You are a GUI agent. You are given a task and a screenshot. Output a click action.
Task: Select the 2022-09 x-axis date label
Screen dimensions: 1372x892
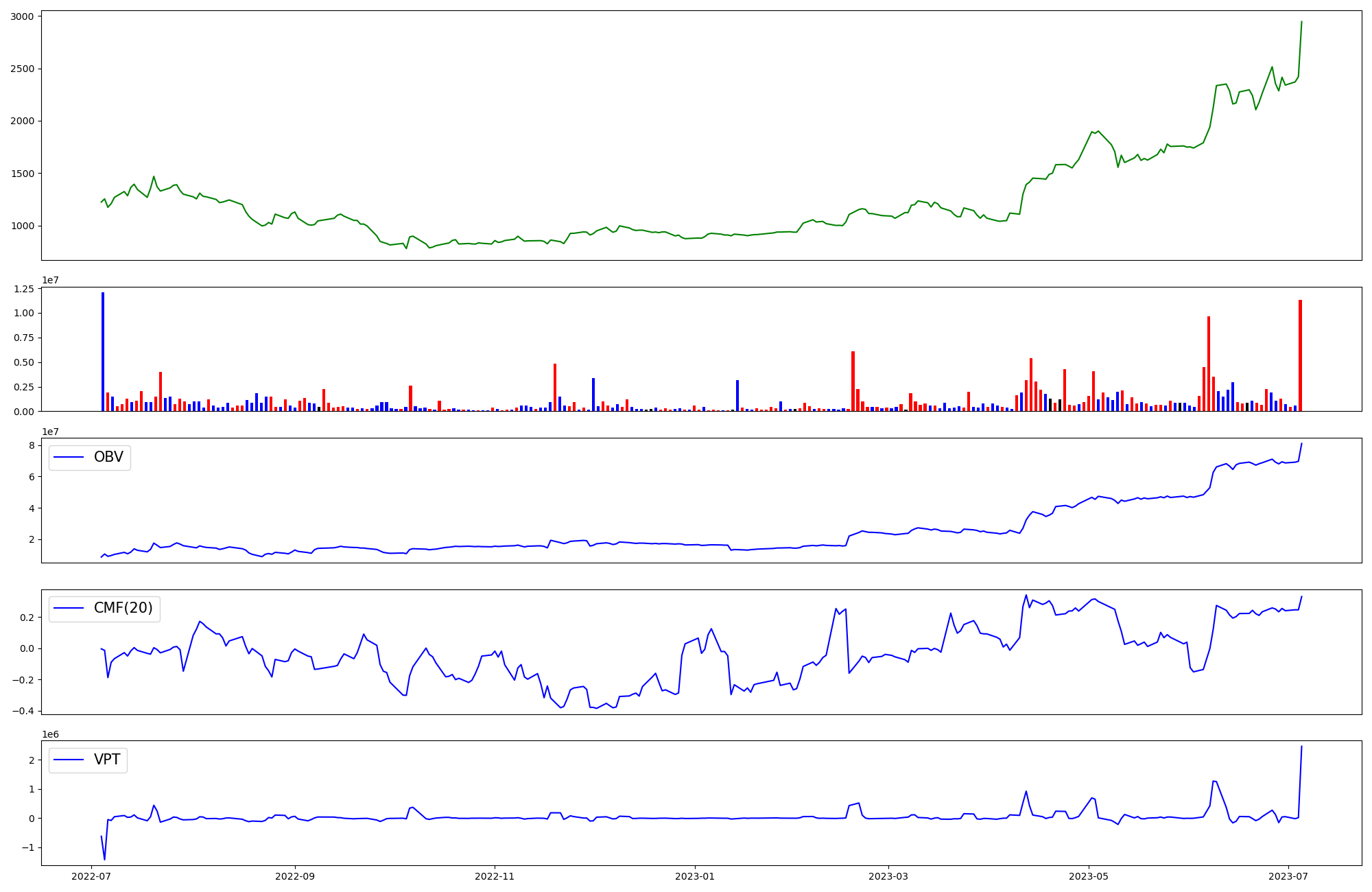click(x=295, y=876)
